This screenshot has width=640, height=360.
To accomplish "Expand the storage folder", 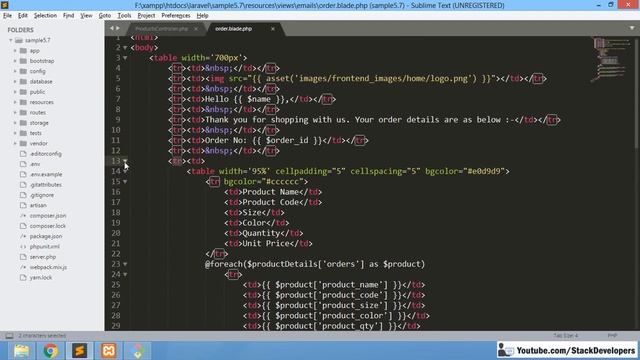I will [15, 123].
